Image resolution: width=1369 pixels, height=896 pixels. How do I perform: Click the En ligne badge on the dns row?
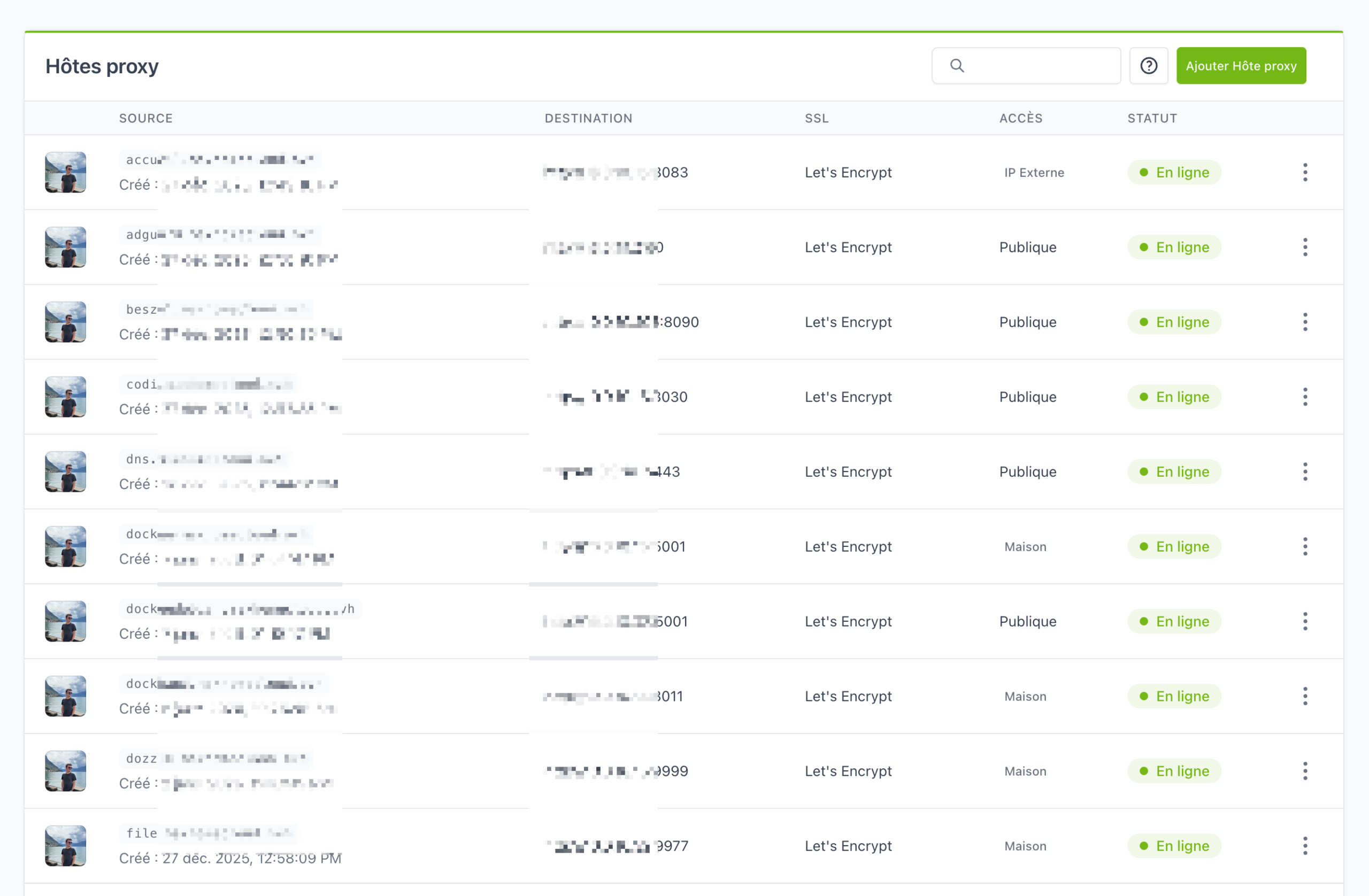(1174, 472)
